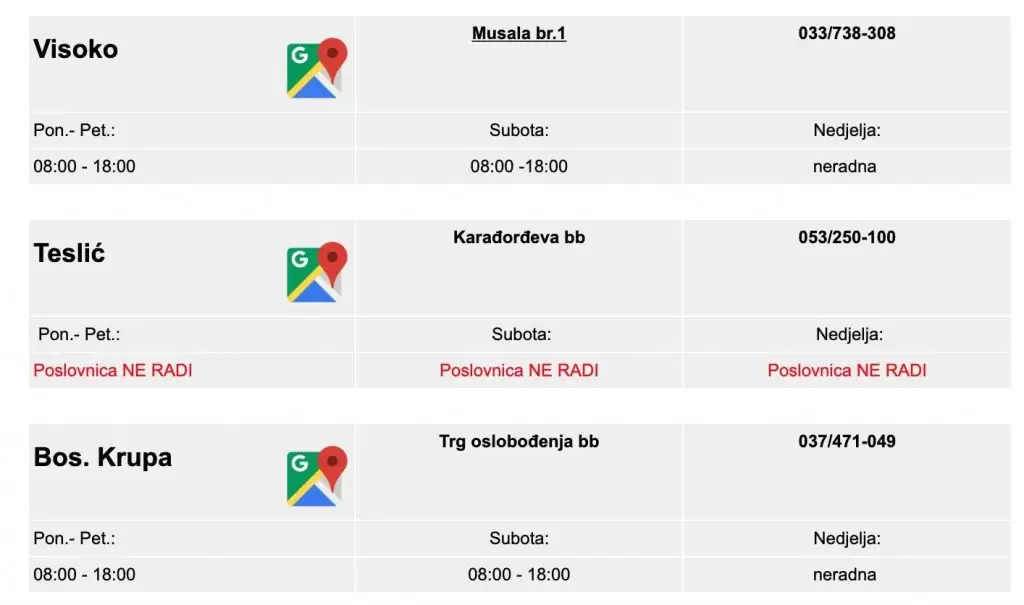Select the Visoko city heading
Viewport: 1024px width, 605px height.
pos(75,48)
